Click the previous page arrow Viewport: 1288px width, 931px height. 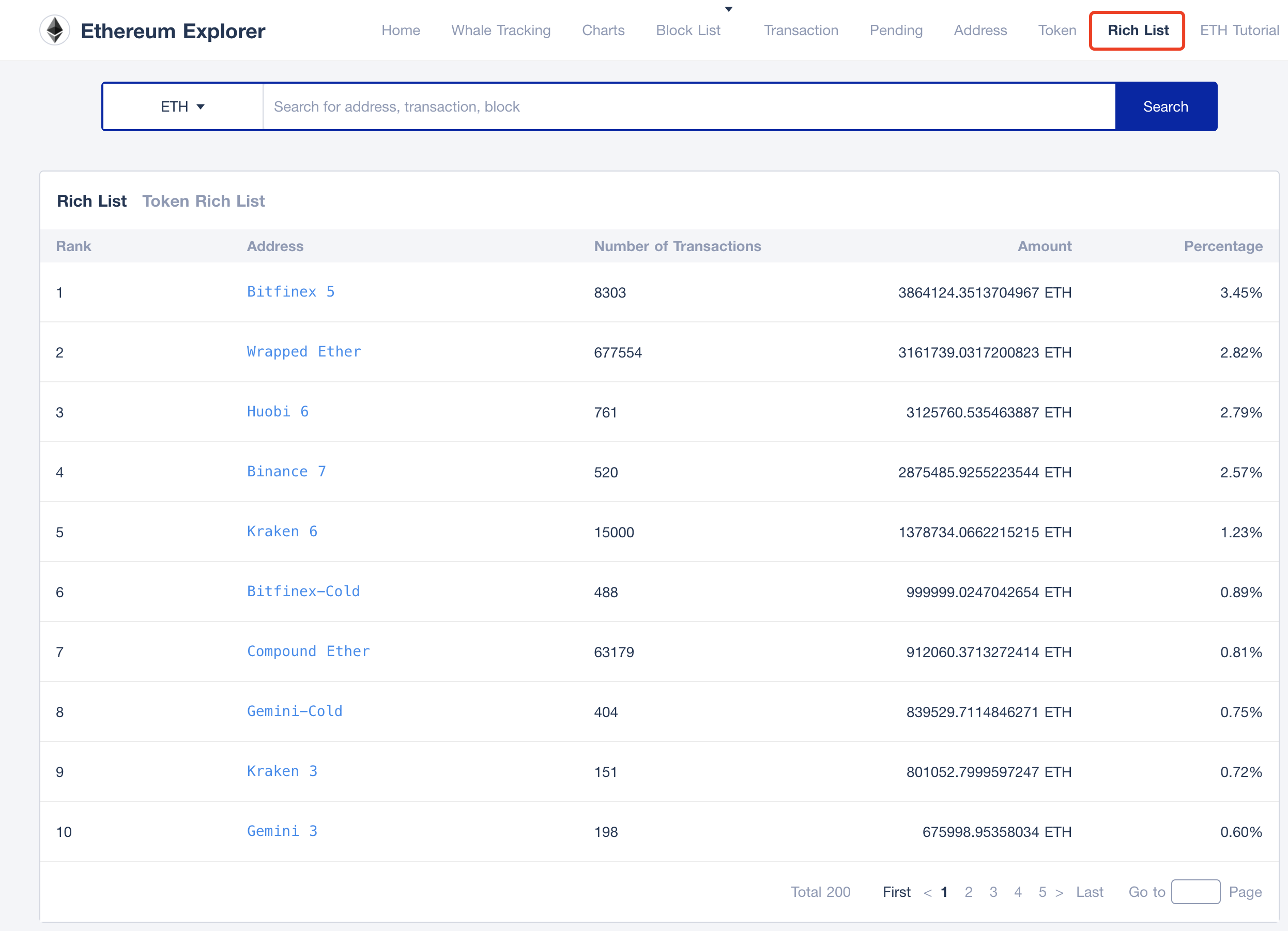point(927,892)
